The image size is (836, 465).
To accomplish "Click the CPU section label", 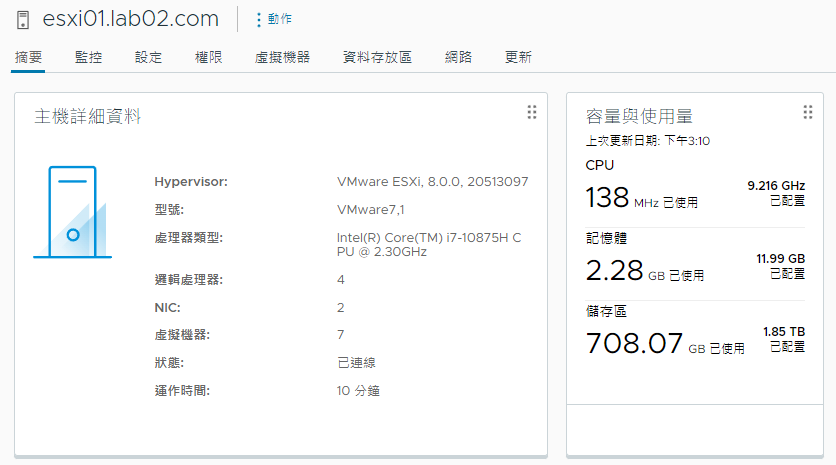I will pos(600,165).
